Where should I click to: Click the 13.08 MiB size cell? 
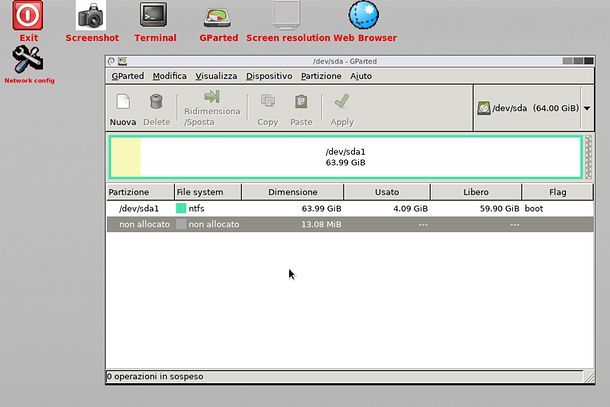coord(321,225)
